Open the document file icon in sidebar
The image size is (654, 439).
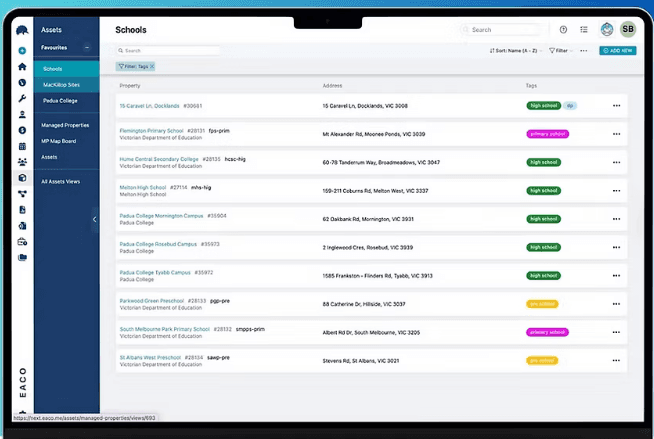tap(22, 210)
